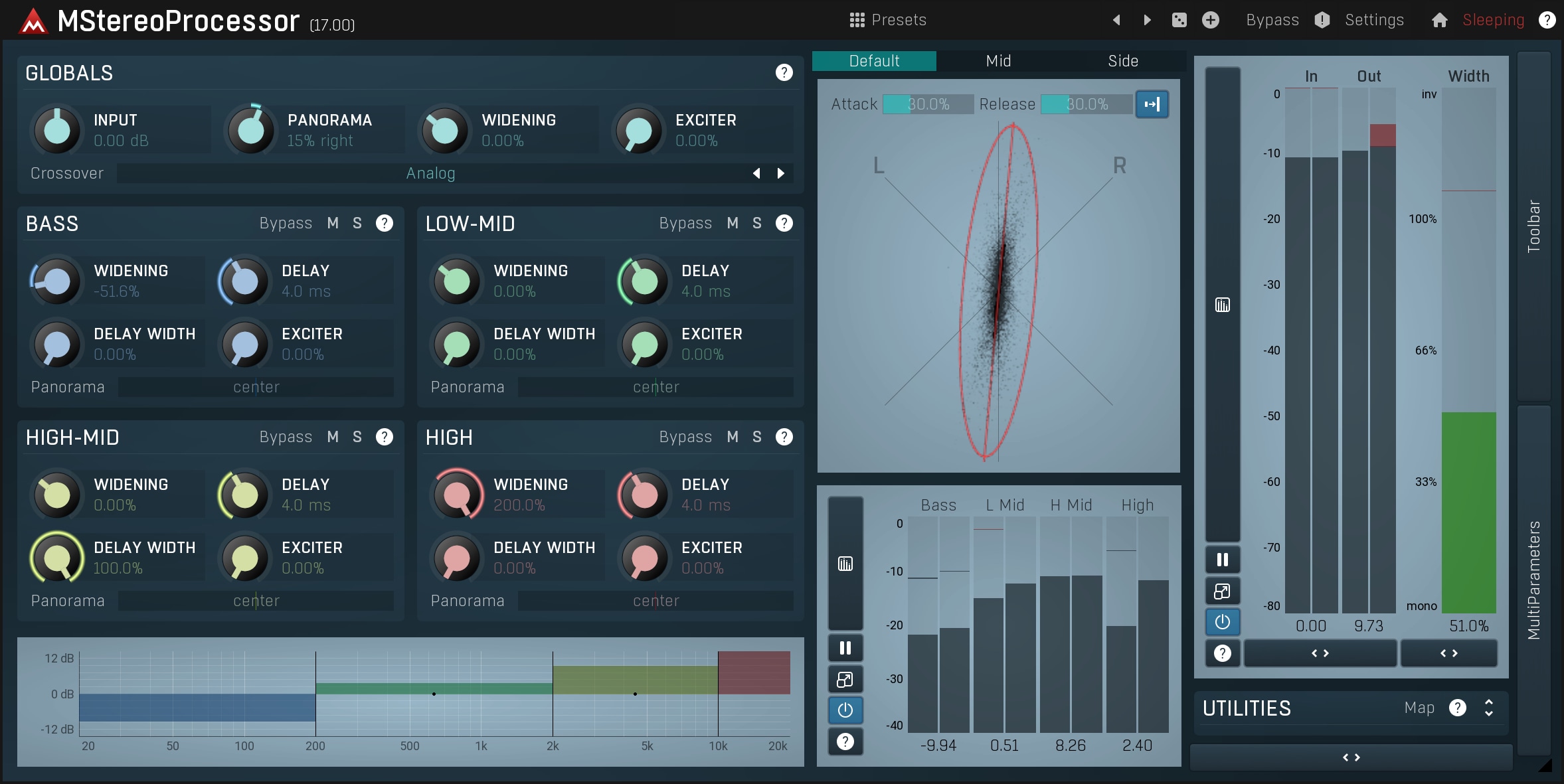
Task: Open the Presets browser
Action: coord(890,20)
